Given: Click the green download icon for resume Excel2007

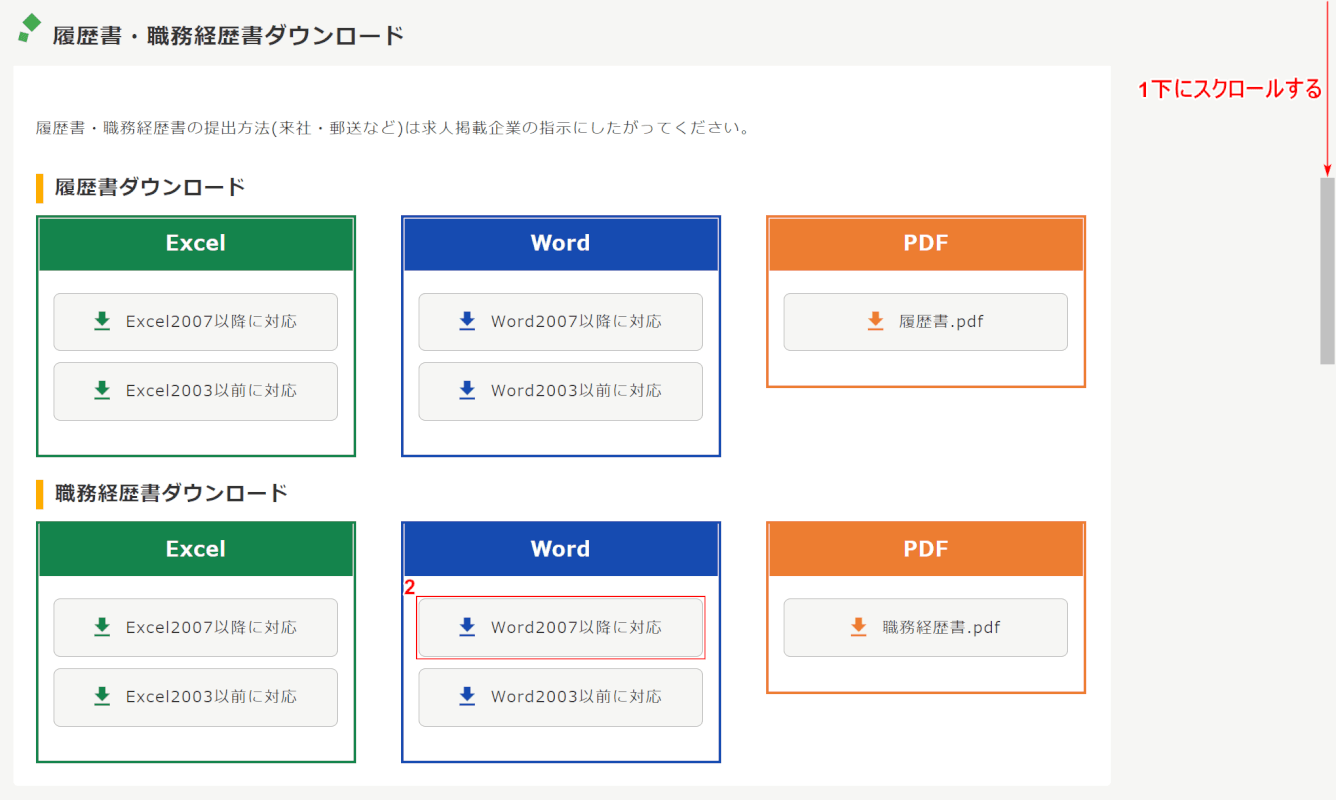Looking at the screenshot, I should point(101,321).
